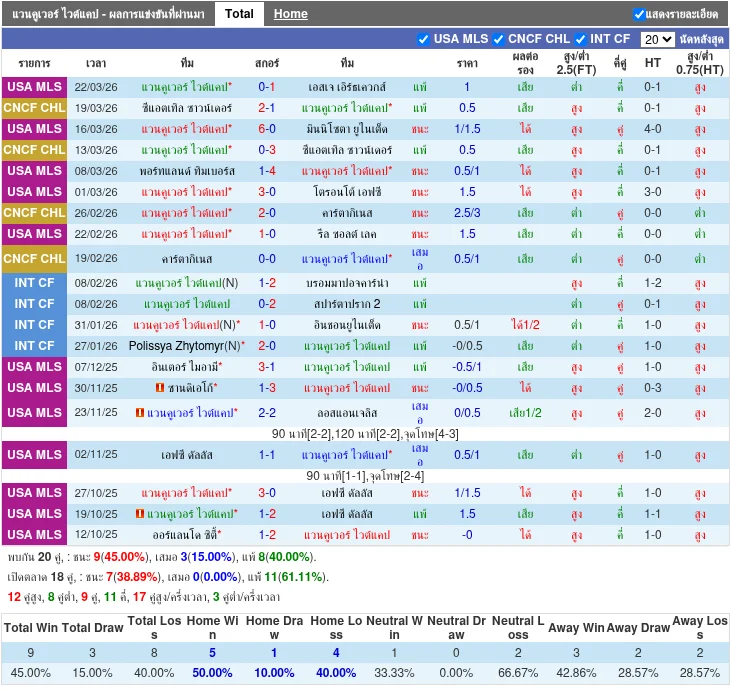Disable the INT CF filter checkbox
Screen dimensions: 730x691
(580, 39)
